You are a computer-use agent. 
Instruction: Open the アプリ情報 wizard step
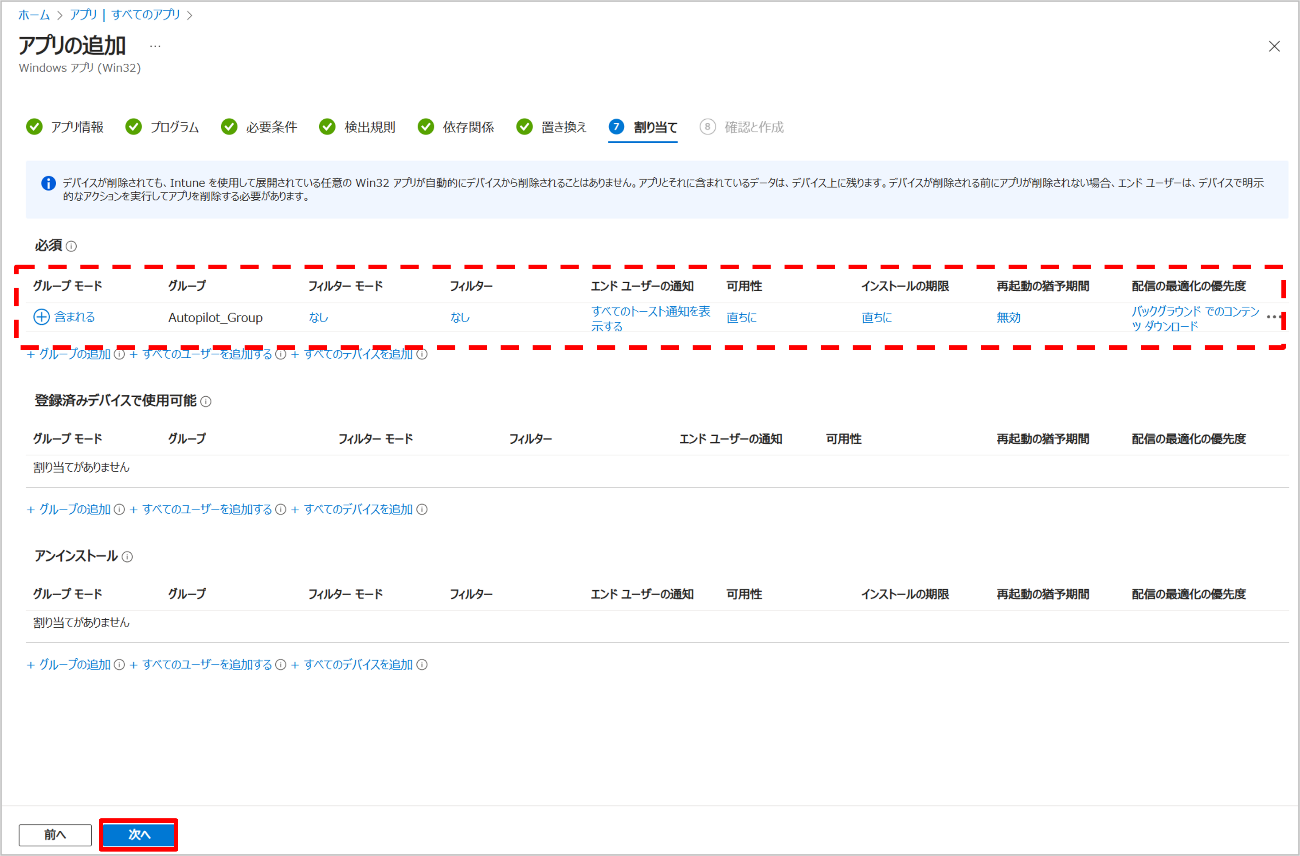[x=65, y=127]
